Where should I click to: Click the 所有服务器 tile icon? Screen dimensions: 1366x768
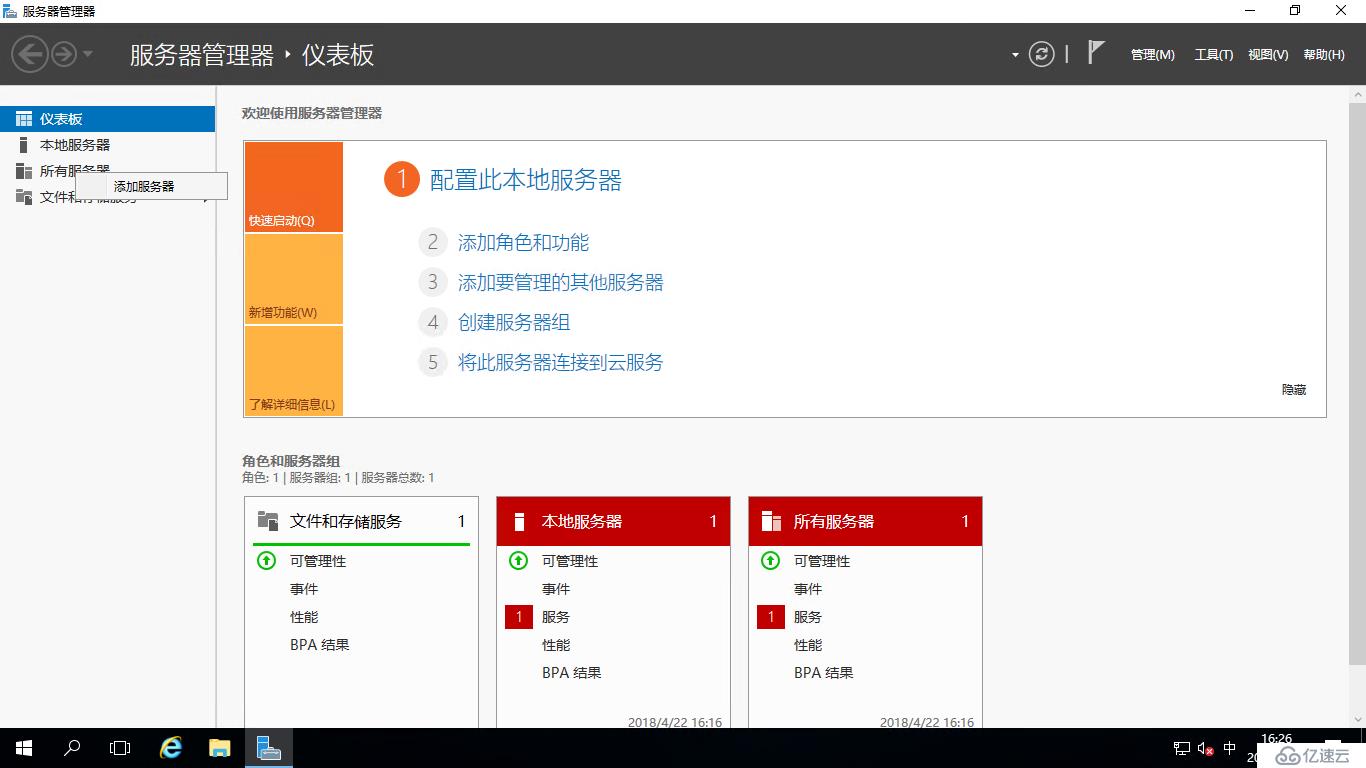click(x=771, y=521)
